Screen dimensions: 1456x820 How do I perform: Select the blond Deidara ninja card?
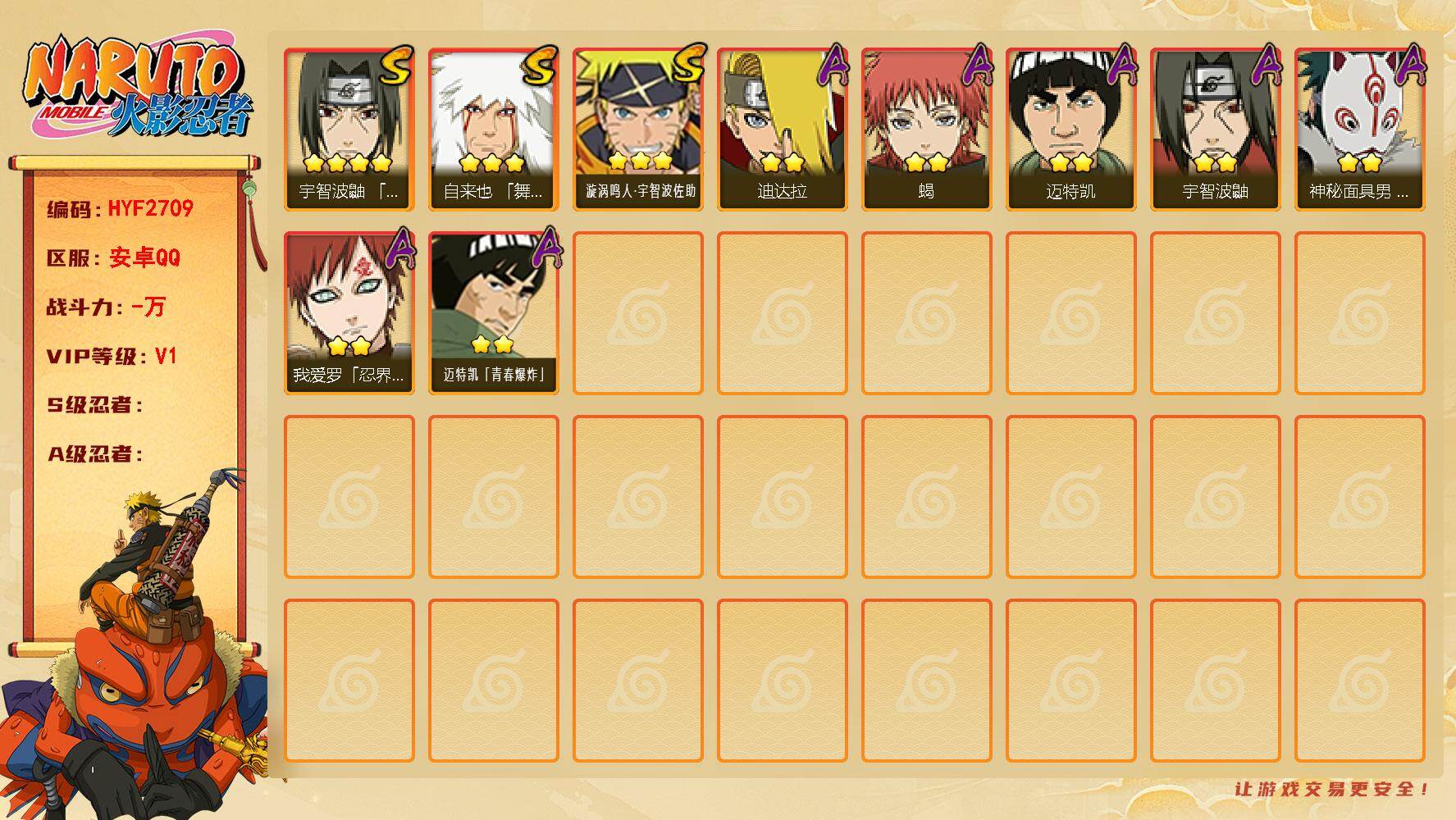pos(782,130)
